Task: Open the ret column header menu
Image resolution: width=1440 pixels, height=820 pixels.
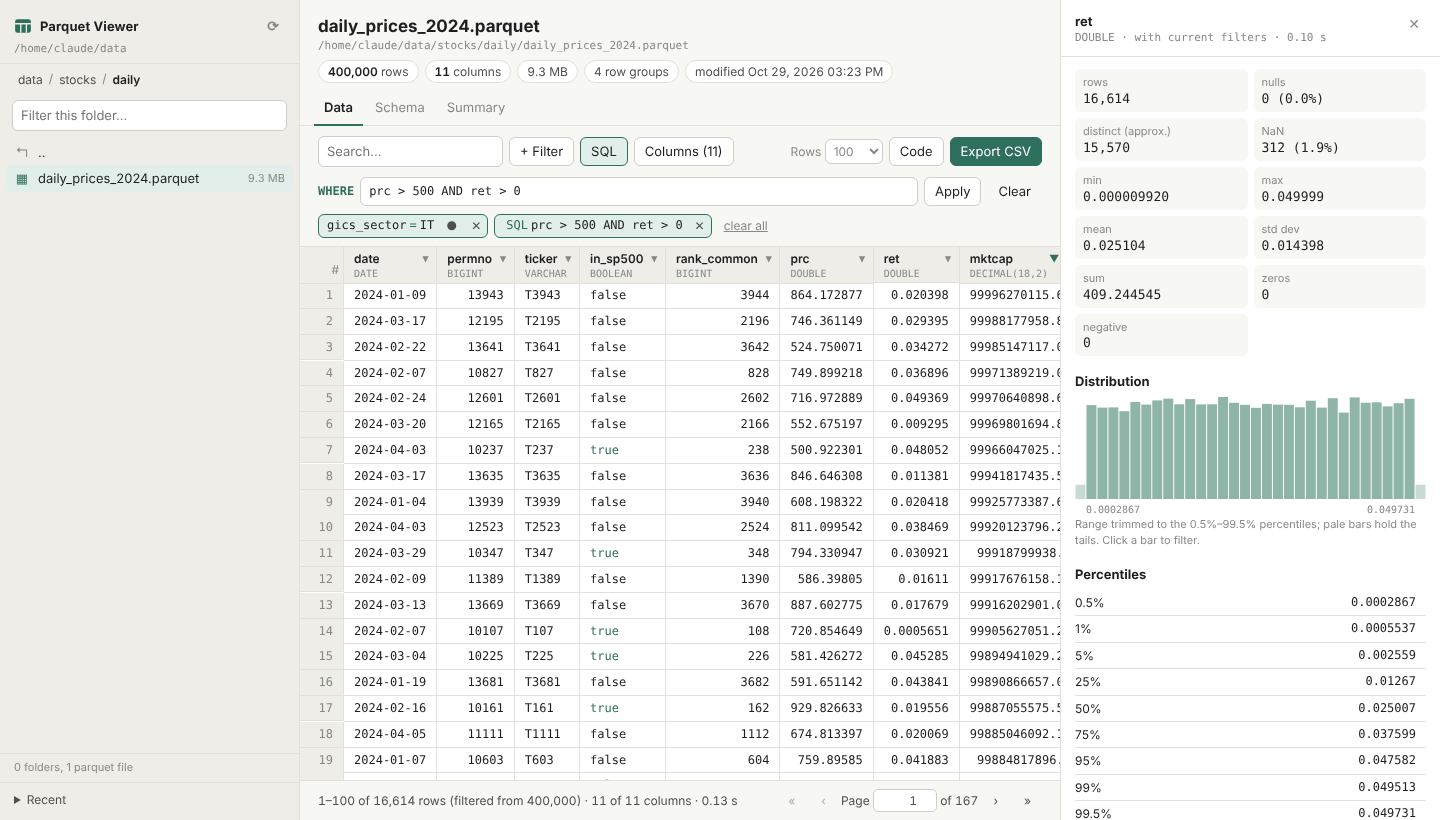Action: point(947,259)
